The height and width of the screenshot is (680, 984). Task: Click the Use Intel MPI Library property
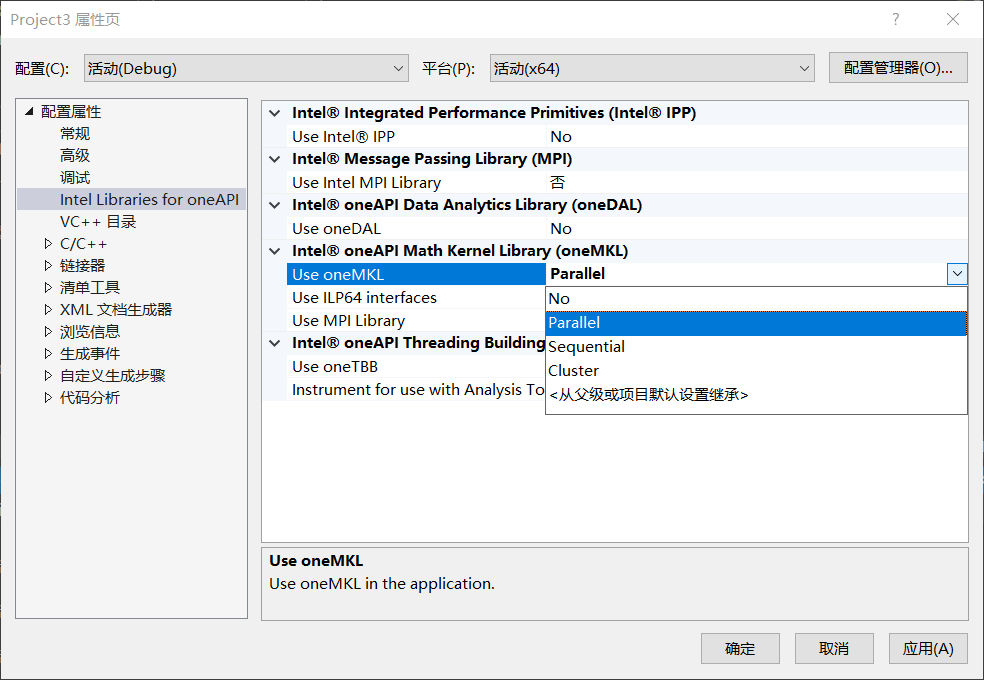click(x=366, y=183)
